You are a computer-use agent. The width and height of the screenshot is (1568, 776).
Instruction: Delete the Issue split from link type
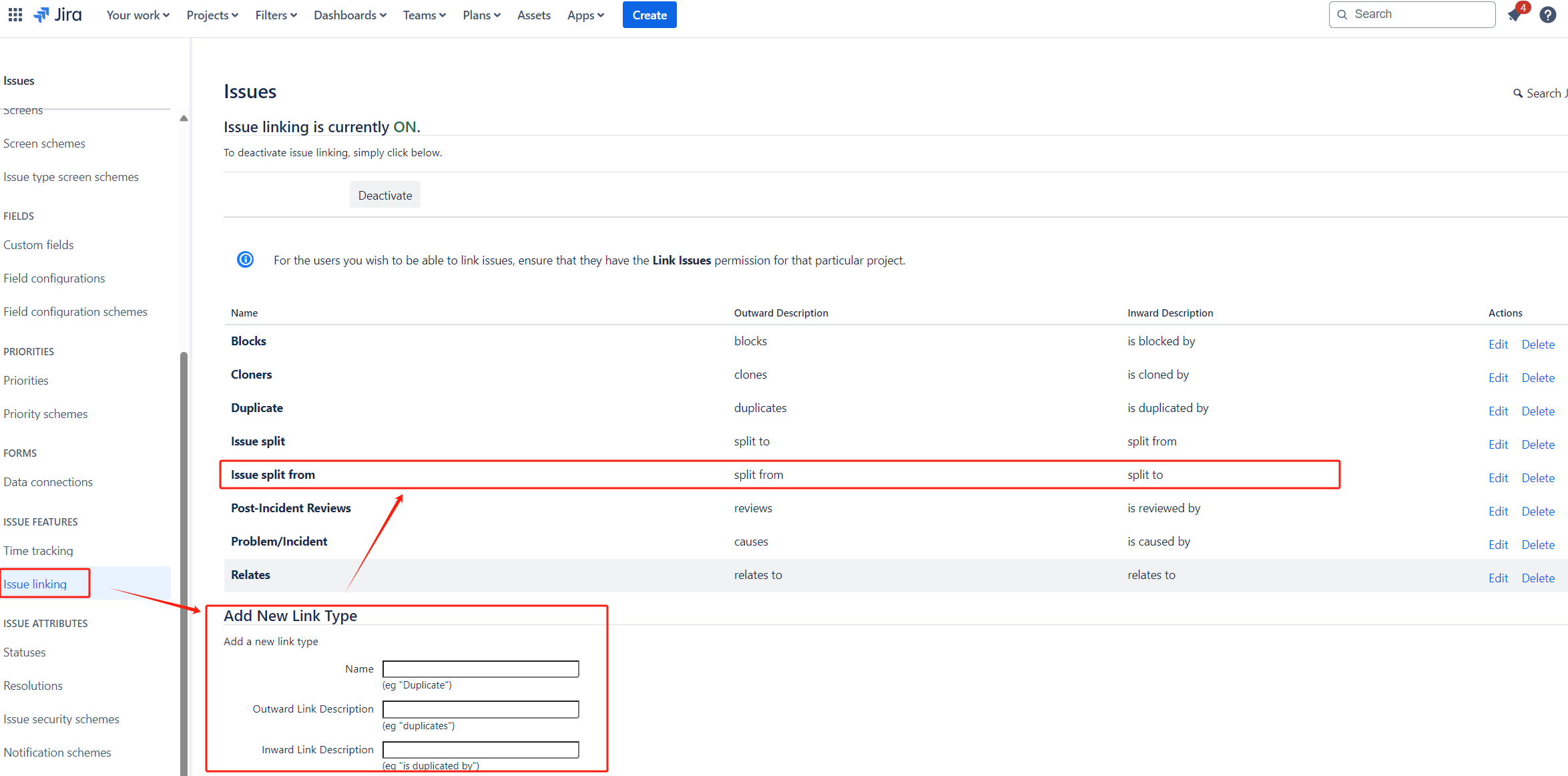(1538, 477)
